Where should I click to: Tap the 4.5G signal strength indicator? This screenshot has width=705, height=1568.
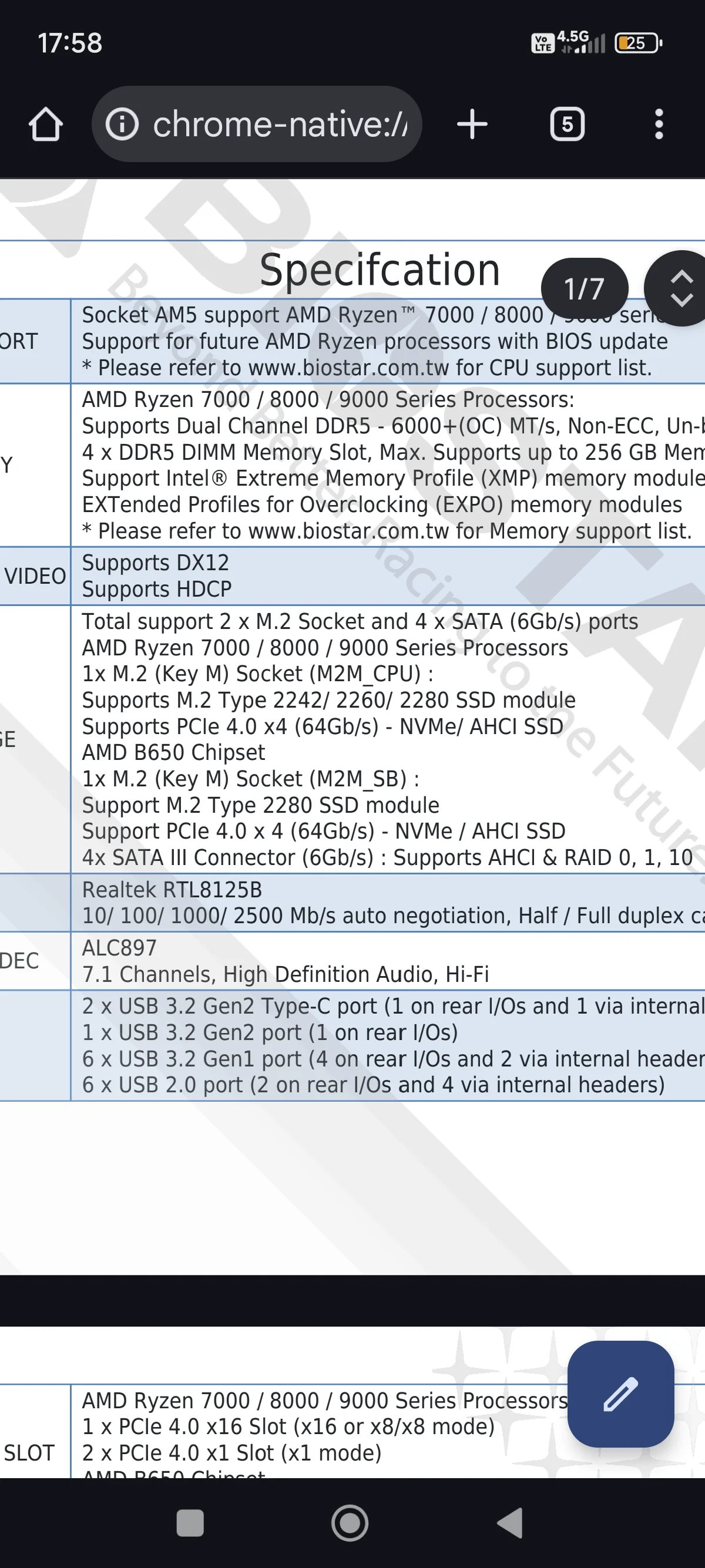[x=582, y=42]
